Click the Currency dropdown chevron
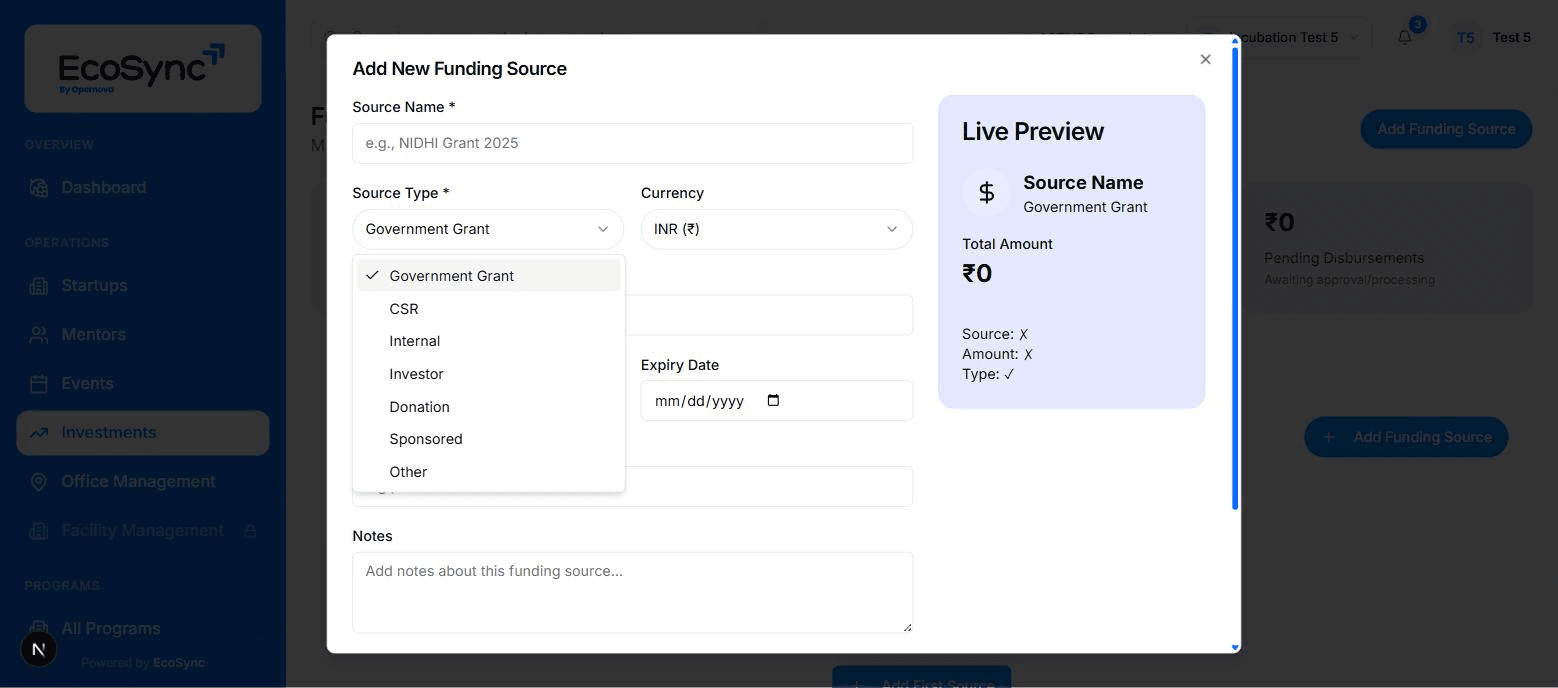The width and height of the screenshot is (1558, 688). [x=892, y=229]
